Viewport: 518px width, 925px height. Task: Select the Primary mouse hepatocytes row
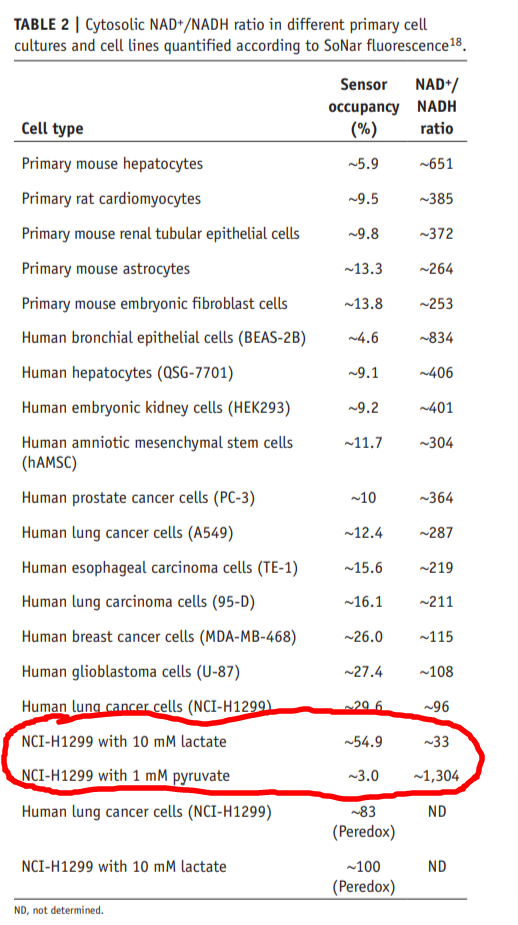238,163
